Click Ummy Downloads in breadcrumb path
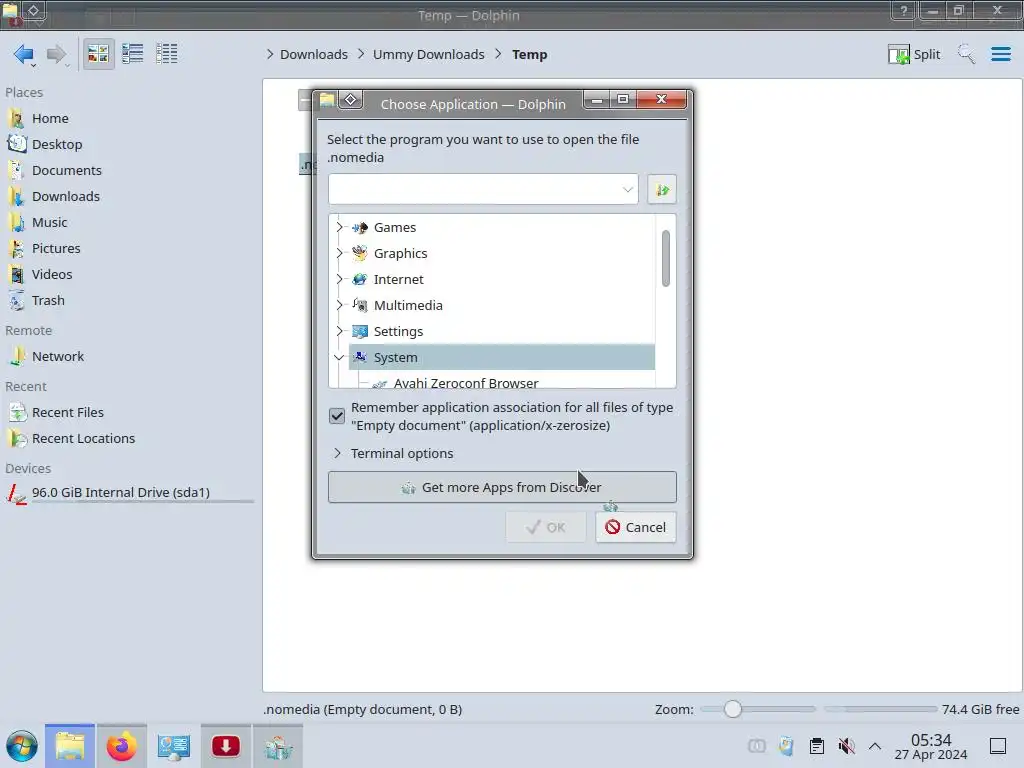This screenshot has width=1024, height=768. (x=428, y=54)
